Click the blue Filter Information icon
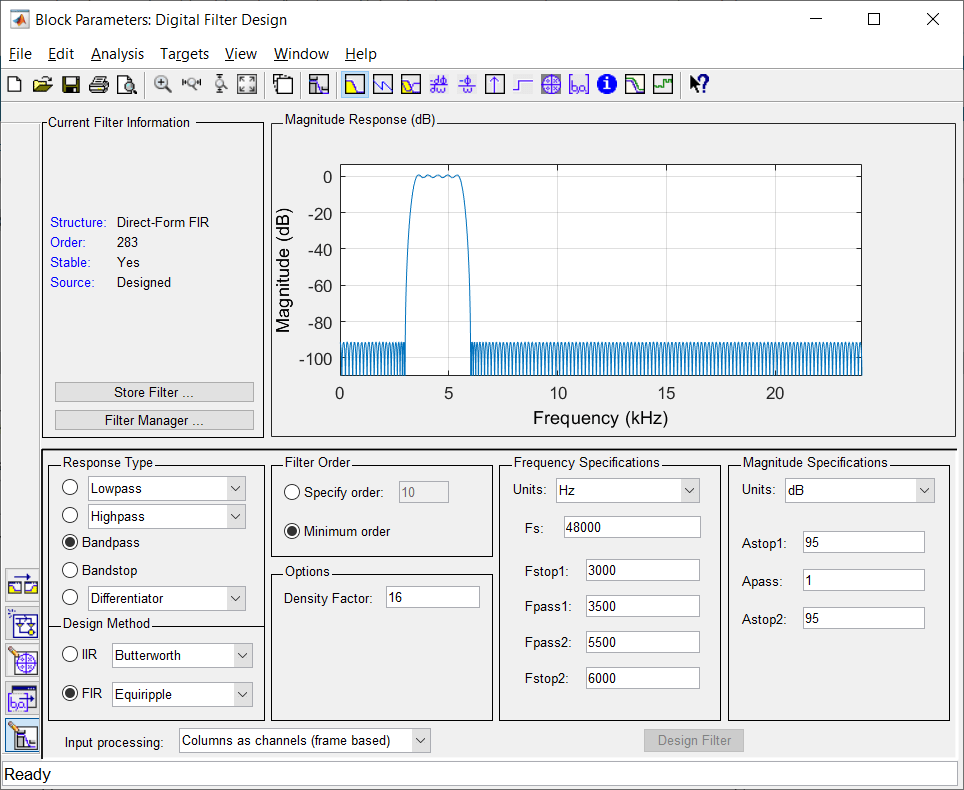The width and height of the screenshot is (964, 790). (x=606, y=85)
